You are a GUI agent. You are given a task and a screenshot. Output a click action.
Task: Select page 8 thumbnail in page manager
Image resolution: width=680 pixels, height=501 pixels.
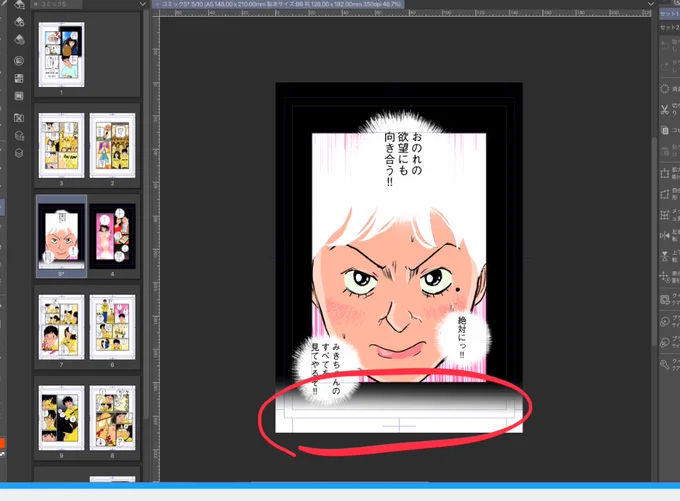click(x=112, y=418)
